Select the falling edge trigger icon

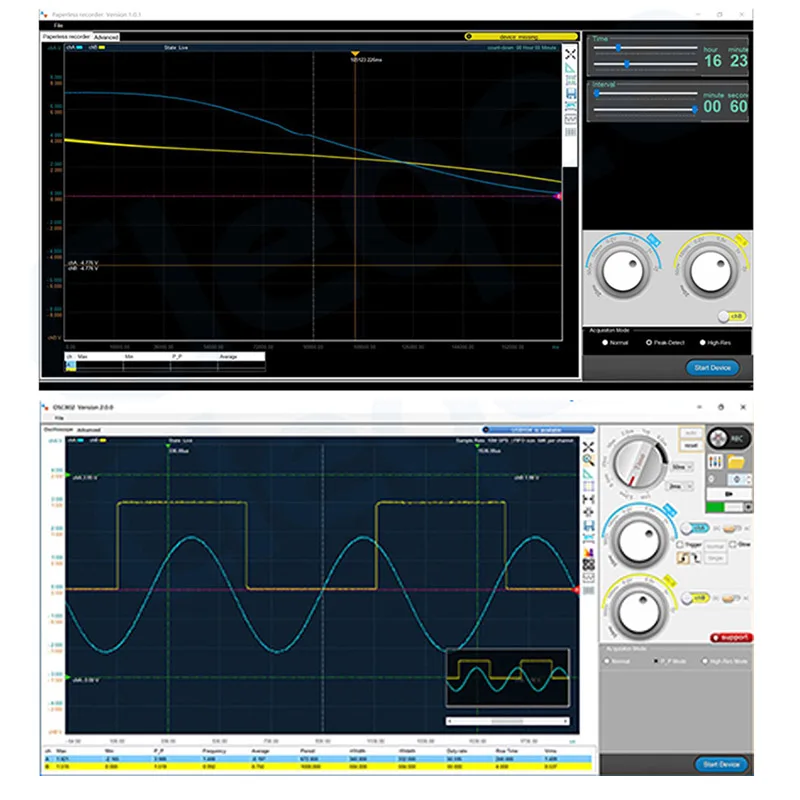[x=697, y=558]
